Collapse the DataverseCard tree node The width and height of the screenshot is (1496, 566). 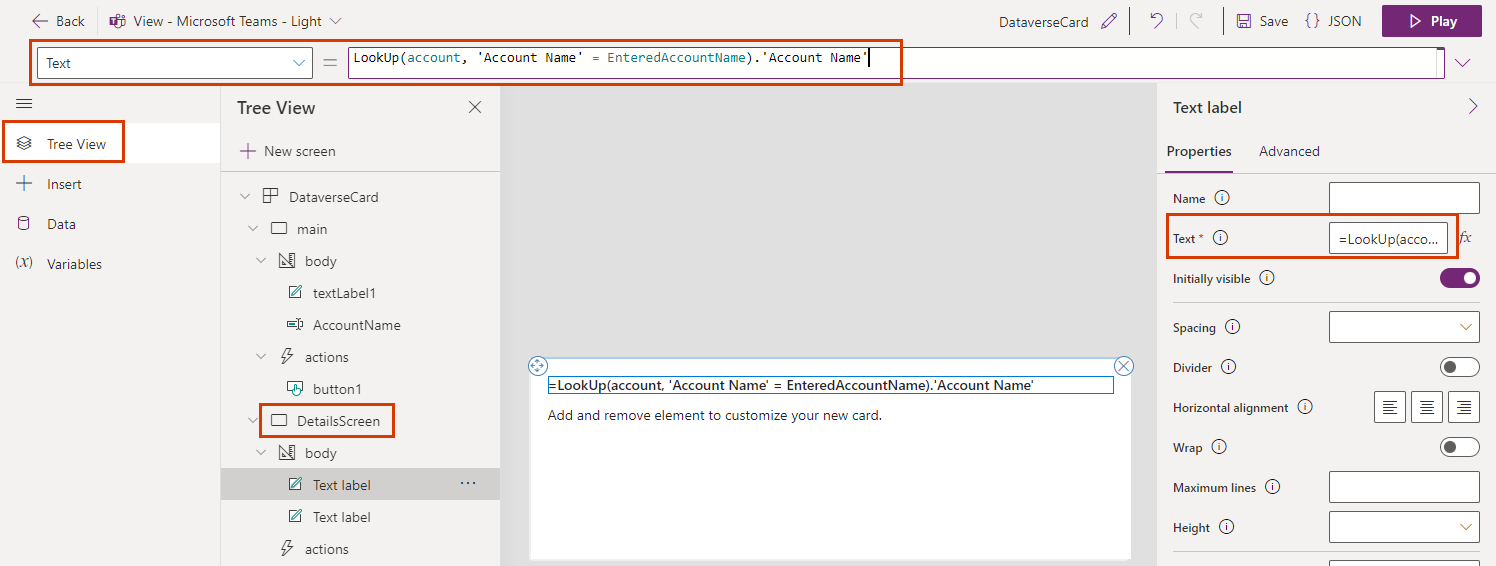245,197
